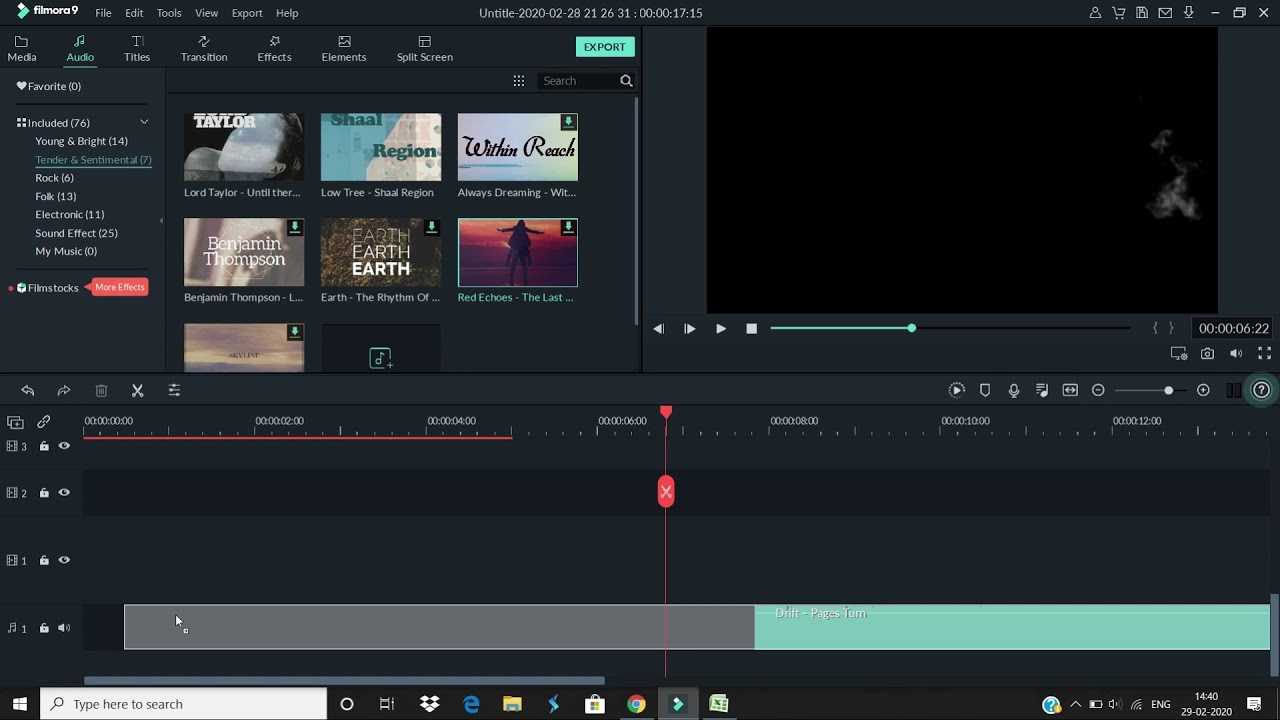Open the Export menu
Screen dimensions: 1280x720
tap(247, 13)
